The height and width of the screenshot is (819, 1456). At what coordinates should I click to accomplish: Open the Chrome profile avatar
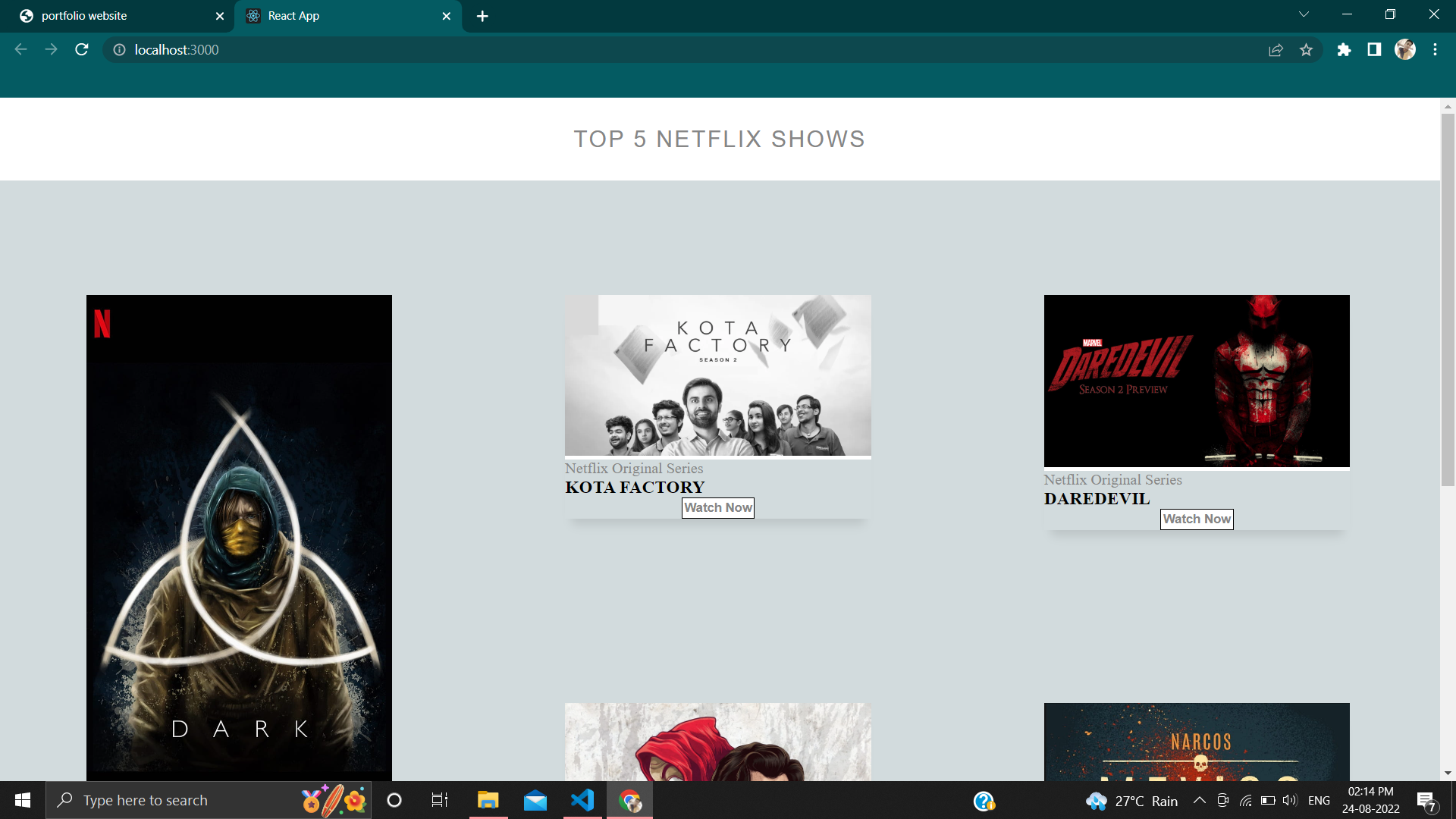[x=1405, y=50]
